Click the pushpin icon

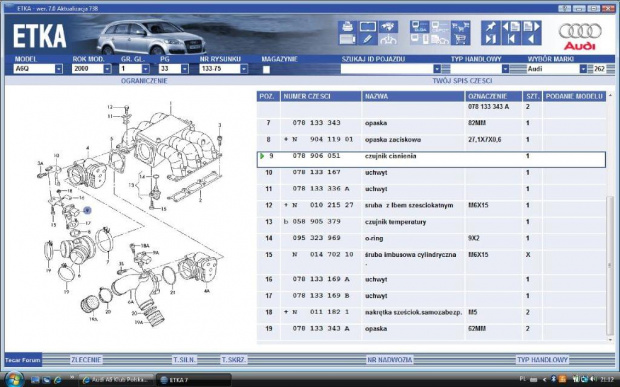point(491,26)
